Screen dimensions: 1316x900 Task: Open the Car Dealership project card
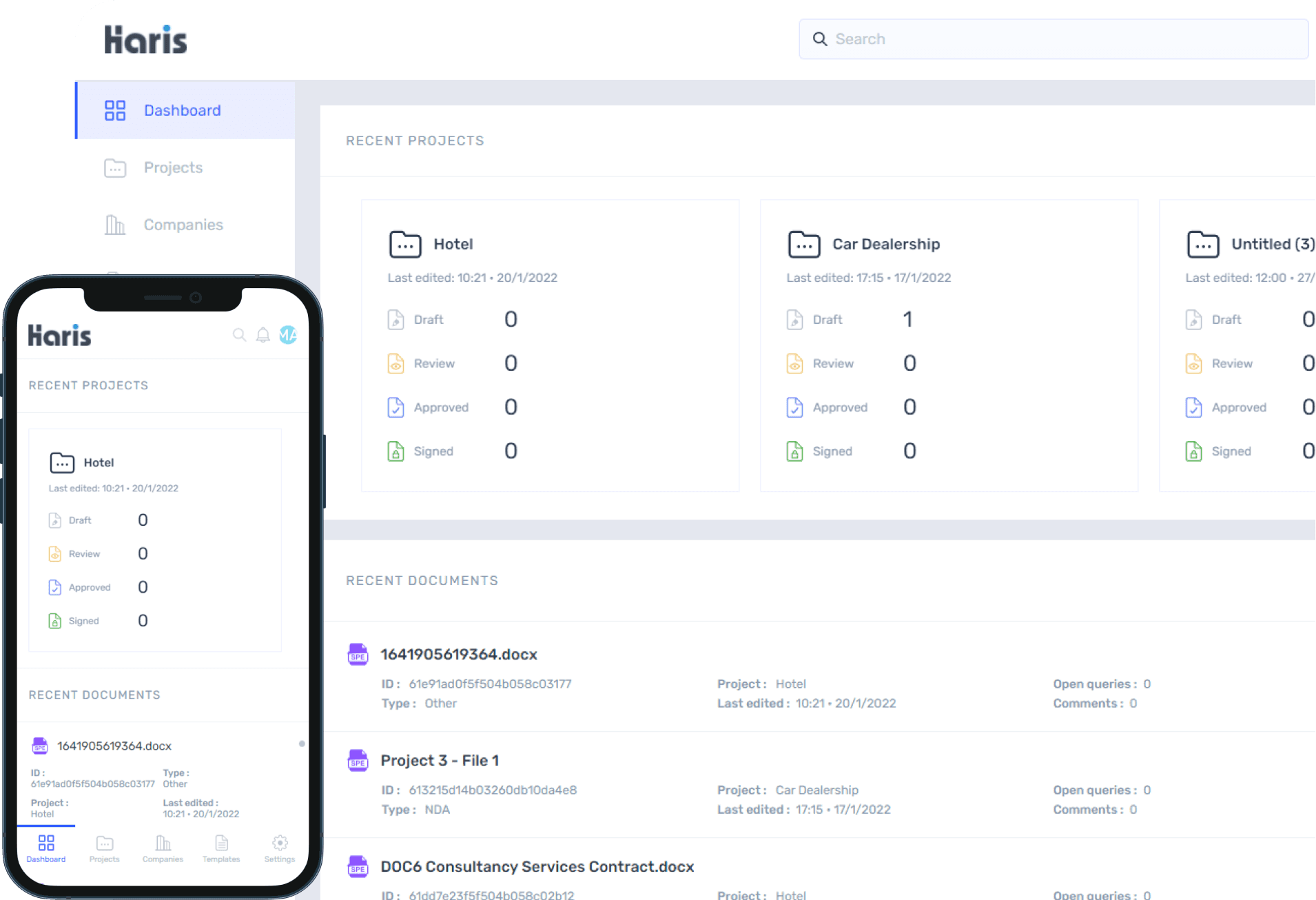point(949,346)
